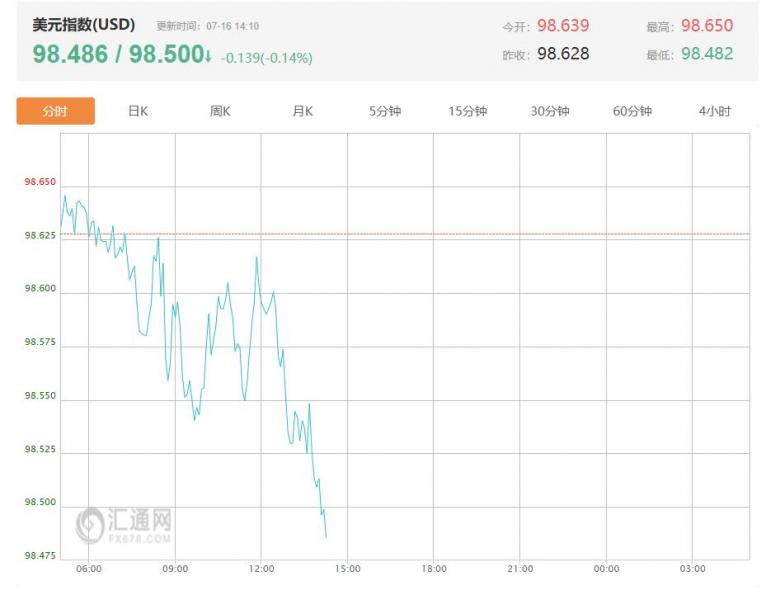The width and height of the screenshot is (780, 600).
Task: Click the red dashed previous-close line
Action: [x=500, y=234]
